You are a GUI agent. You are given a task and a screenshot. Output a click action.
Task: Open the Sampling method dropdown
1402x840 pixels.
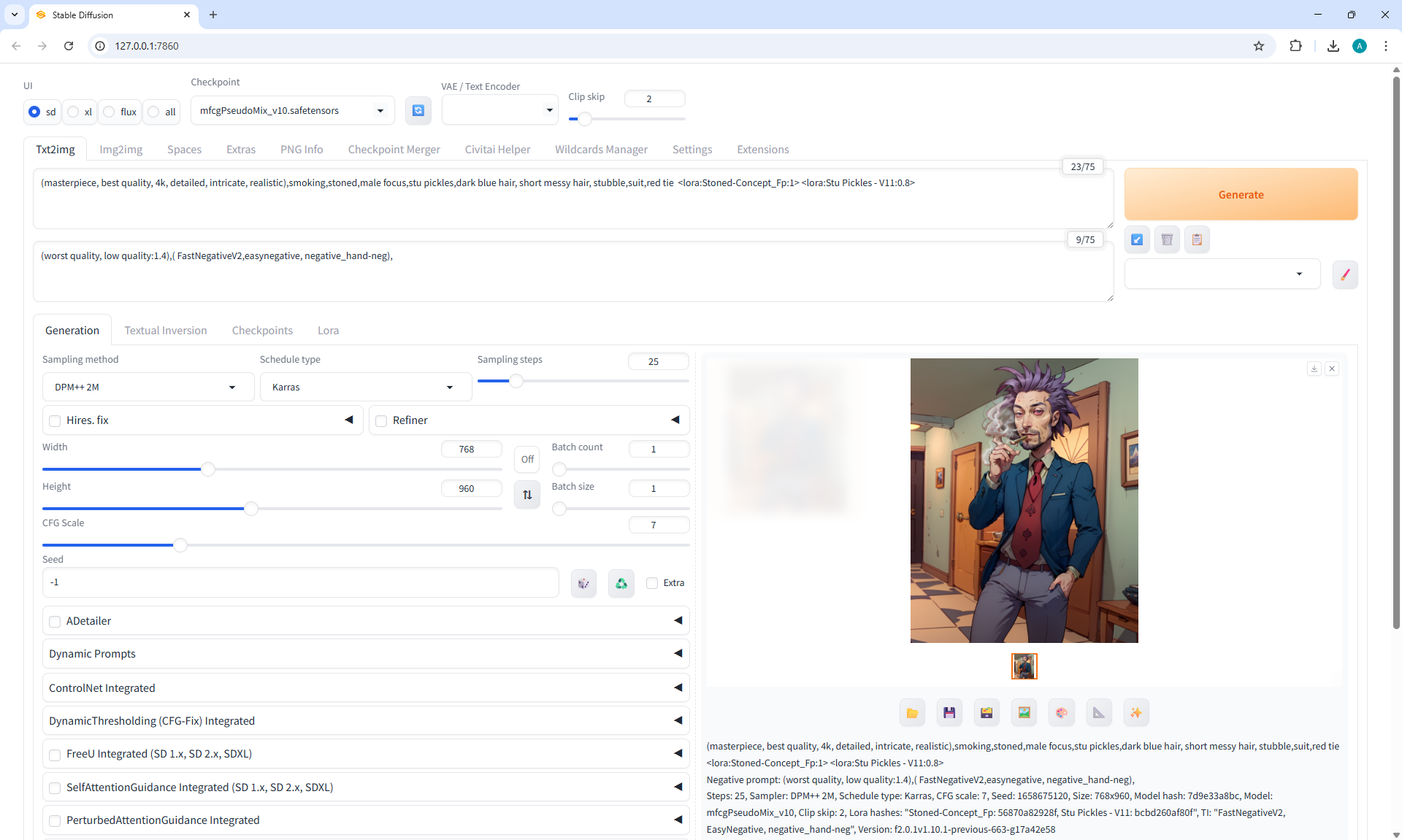[148, 387]
